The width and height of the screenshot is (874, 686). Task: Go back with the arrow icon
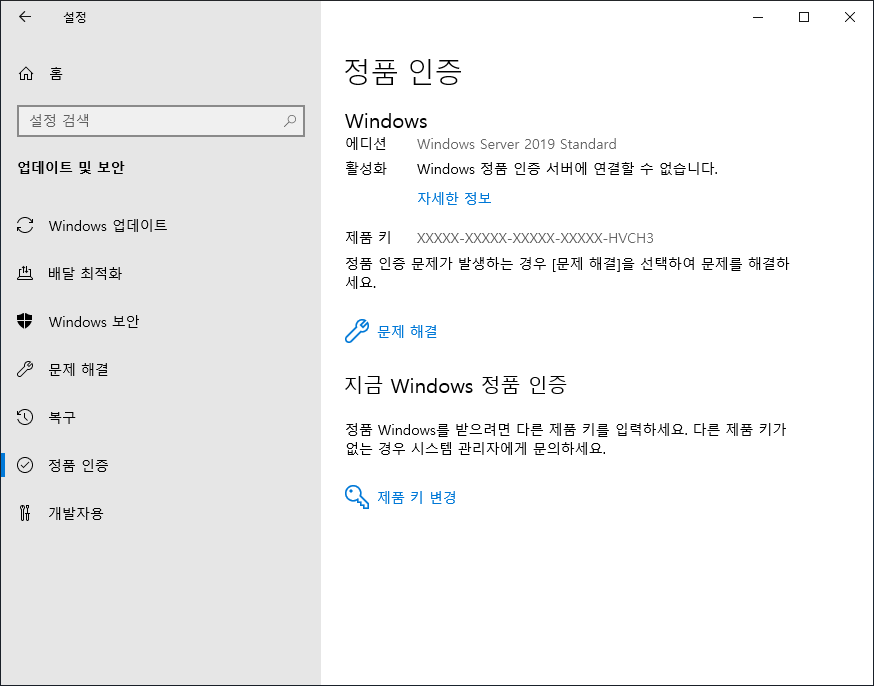click(25, 17)
